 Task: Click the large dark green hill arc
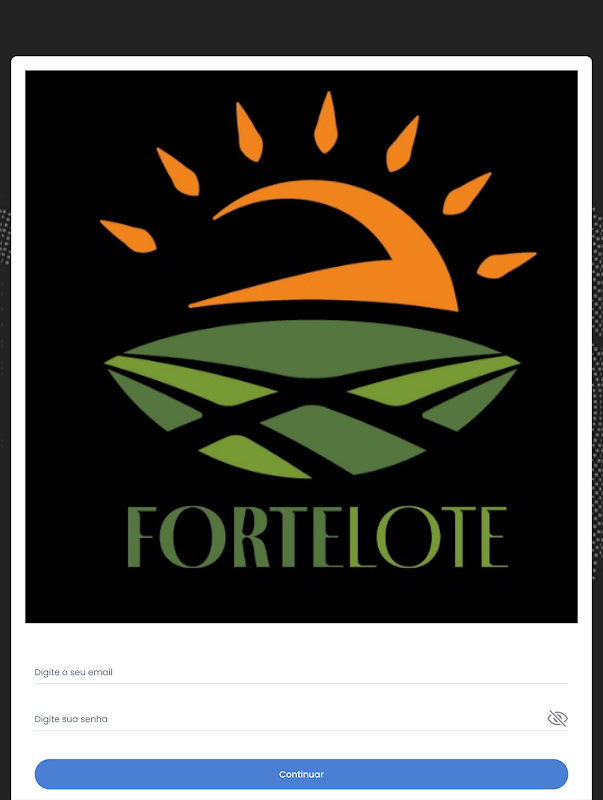tap(312, 347)
